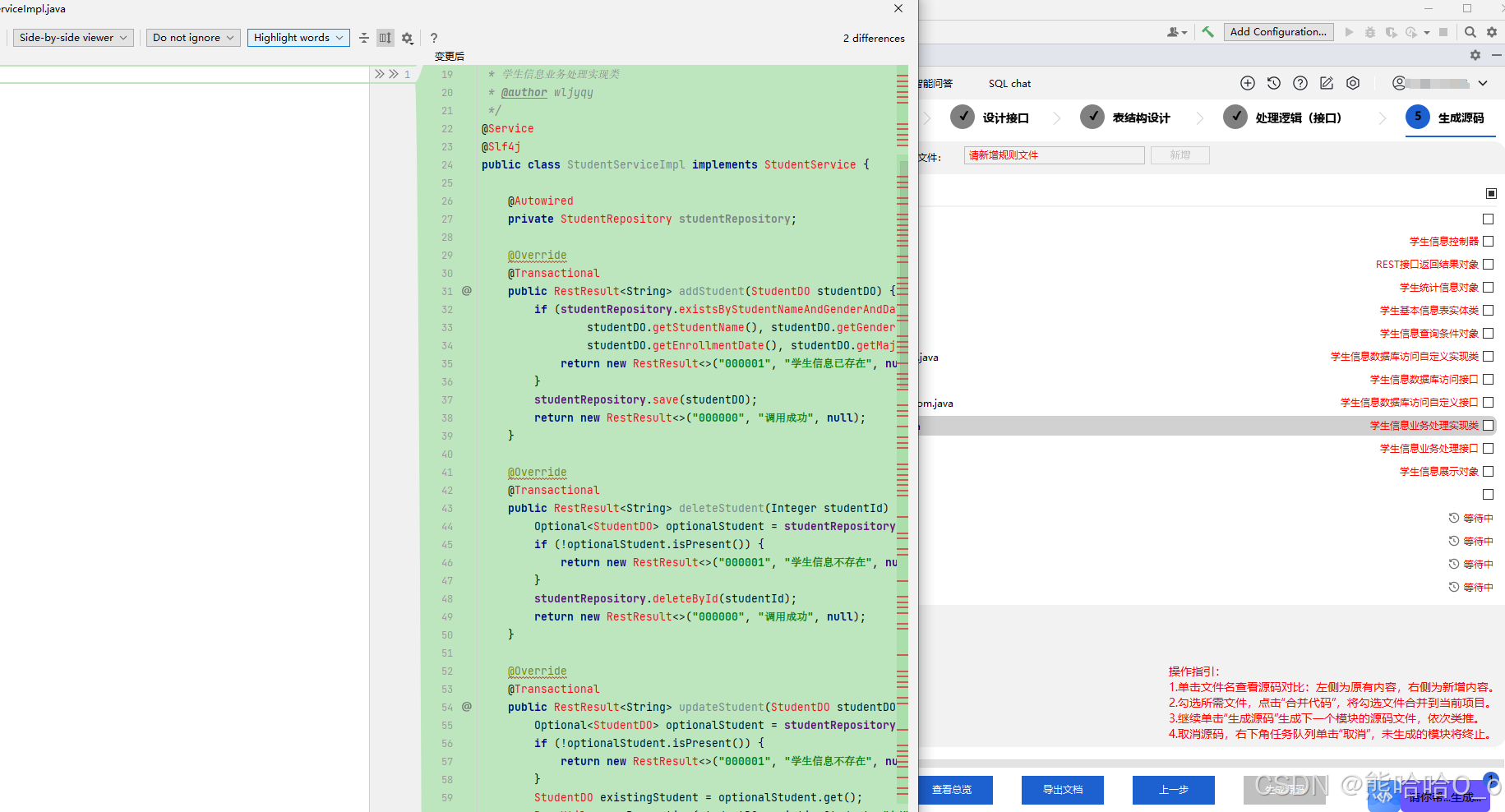
Task: Close the diff window for ServiceImpl.java
Action: pos(898,8)
